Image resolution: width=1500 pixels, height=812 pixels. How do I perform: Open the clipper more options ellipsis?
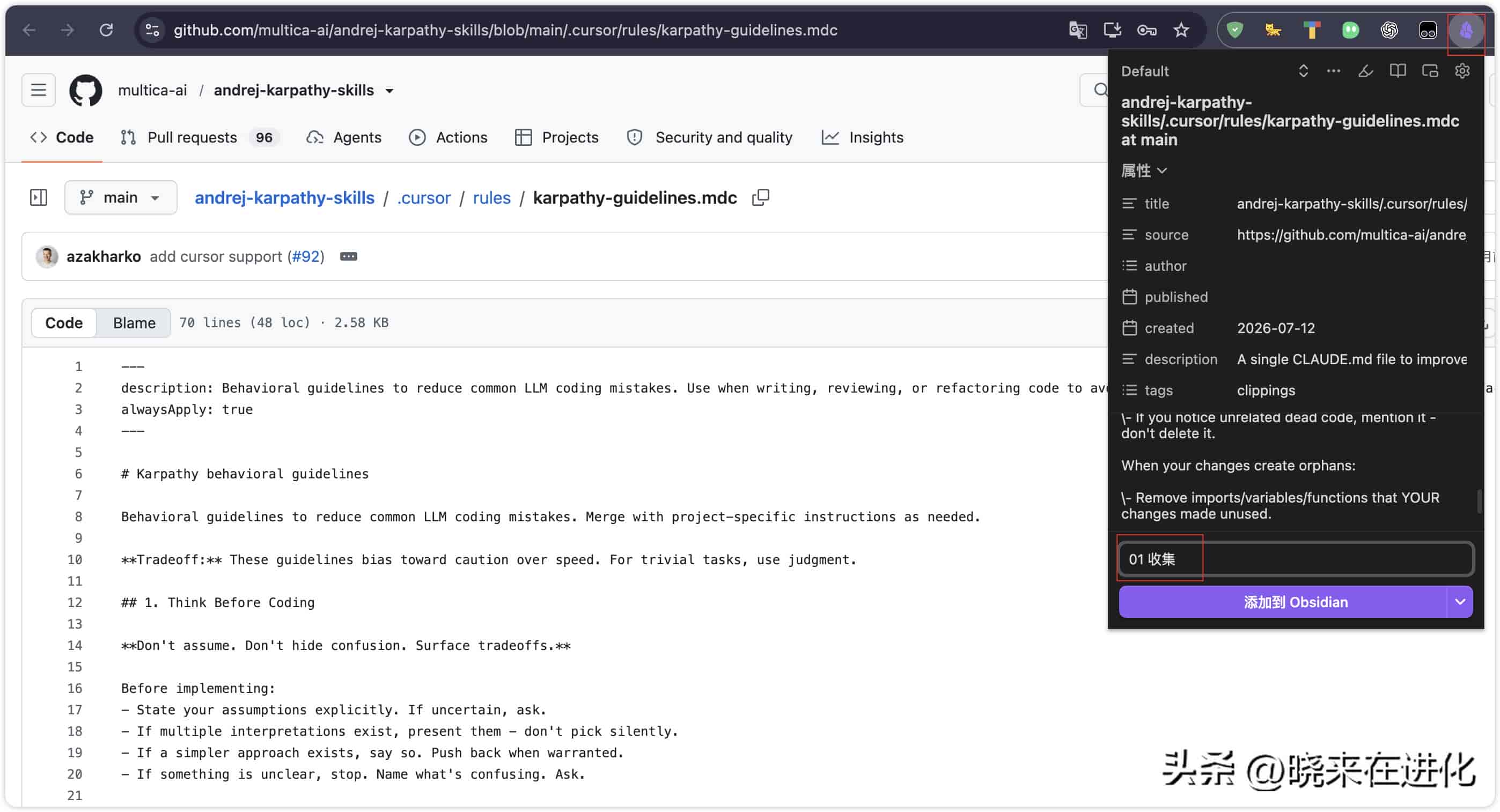(1334, 71)
